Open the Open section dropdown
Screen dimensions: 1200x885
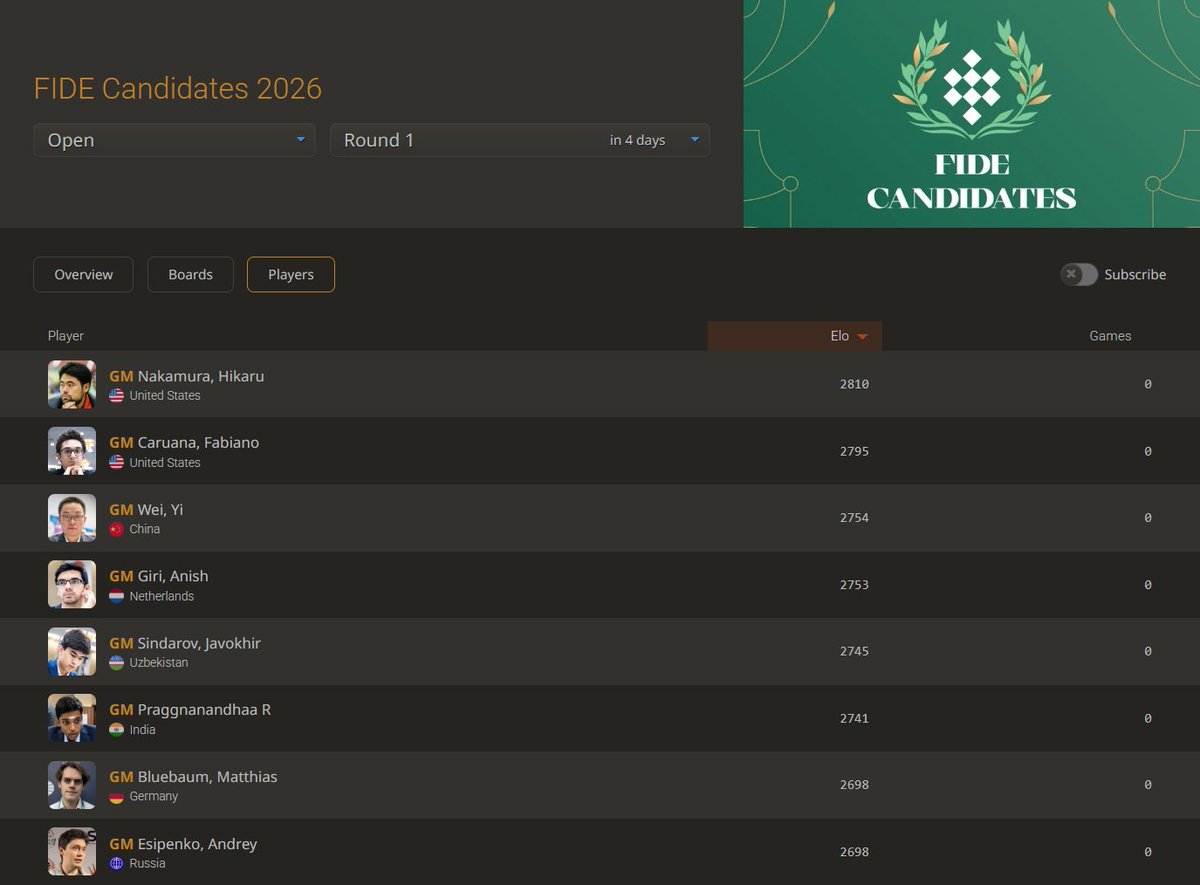click(x=174, y=140)
